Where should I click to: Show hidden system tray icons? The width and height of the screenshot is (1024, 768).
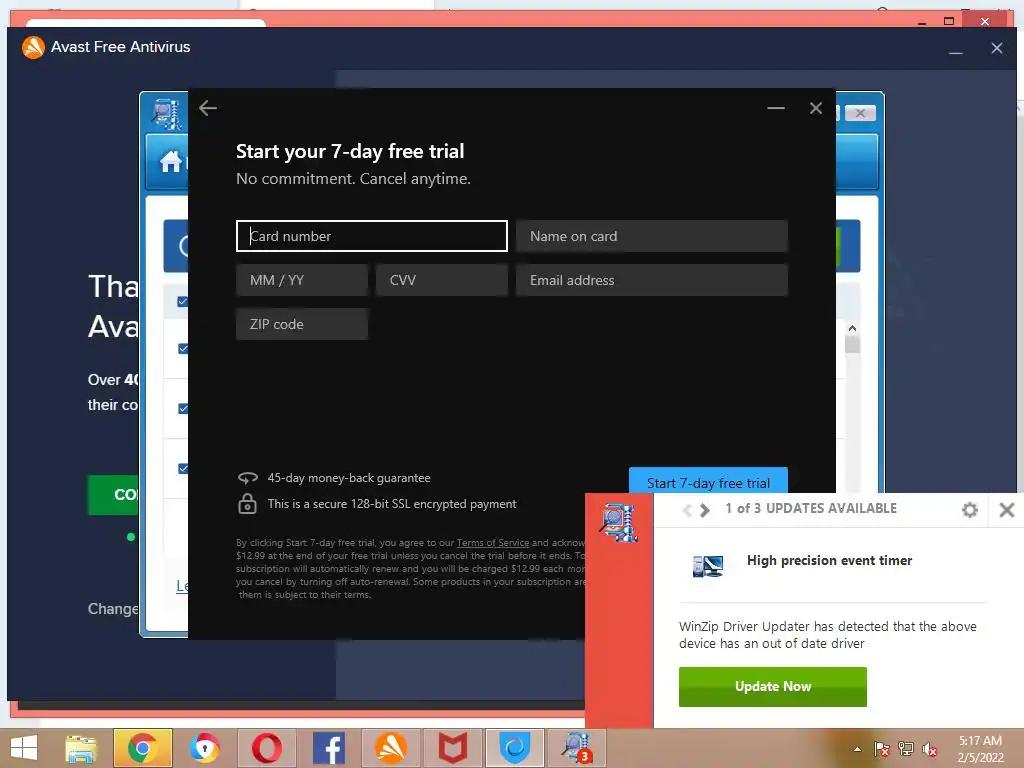click(x=857, y=749)
